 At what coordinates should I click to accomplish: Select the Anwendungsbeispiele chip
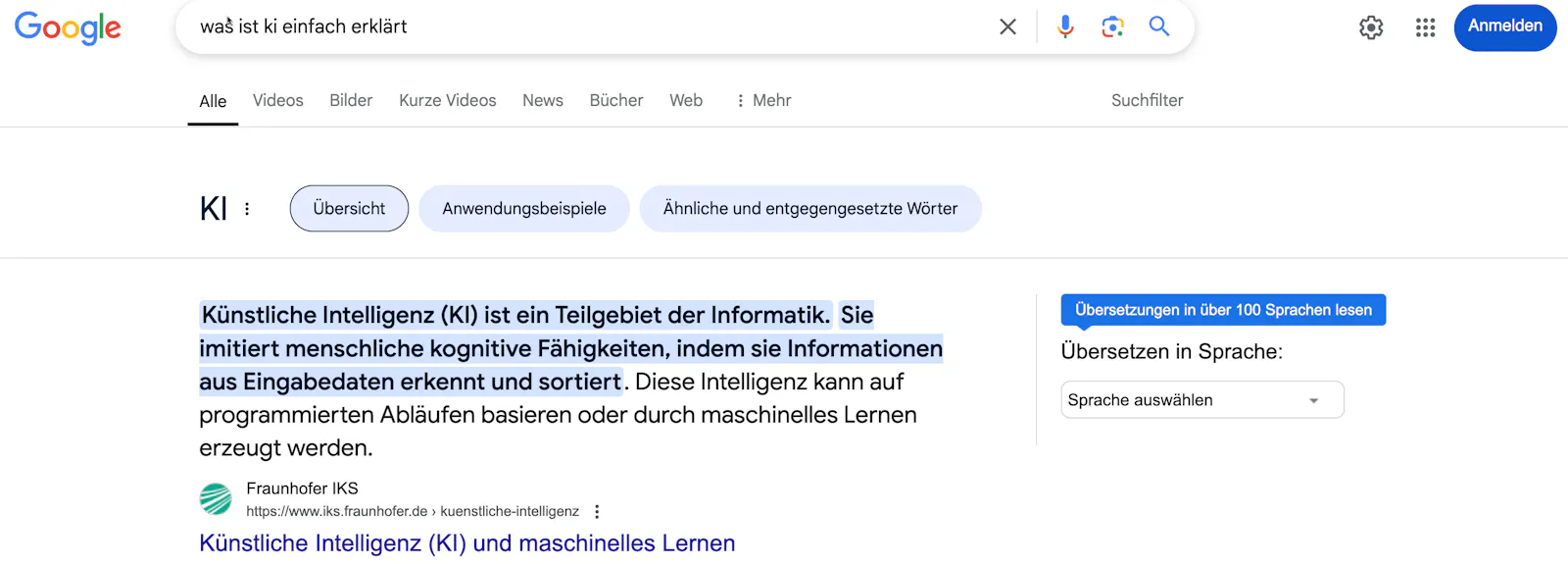(x=523, y=209)
